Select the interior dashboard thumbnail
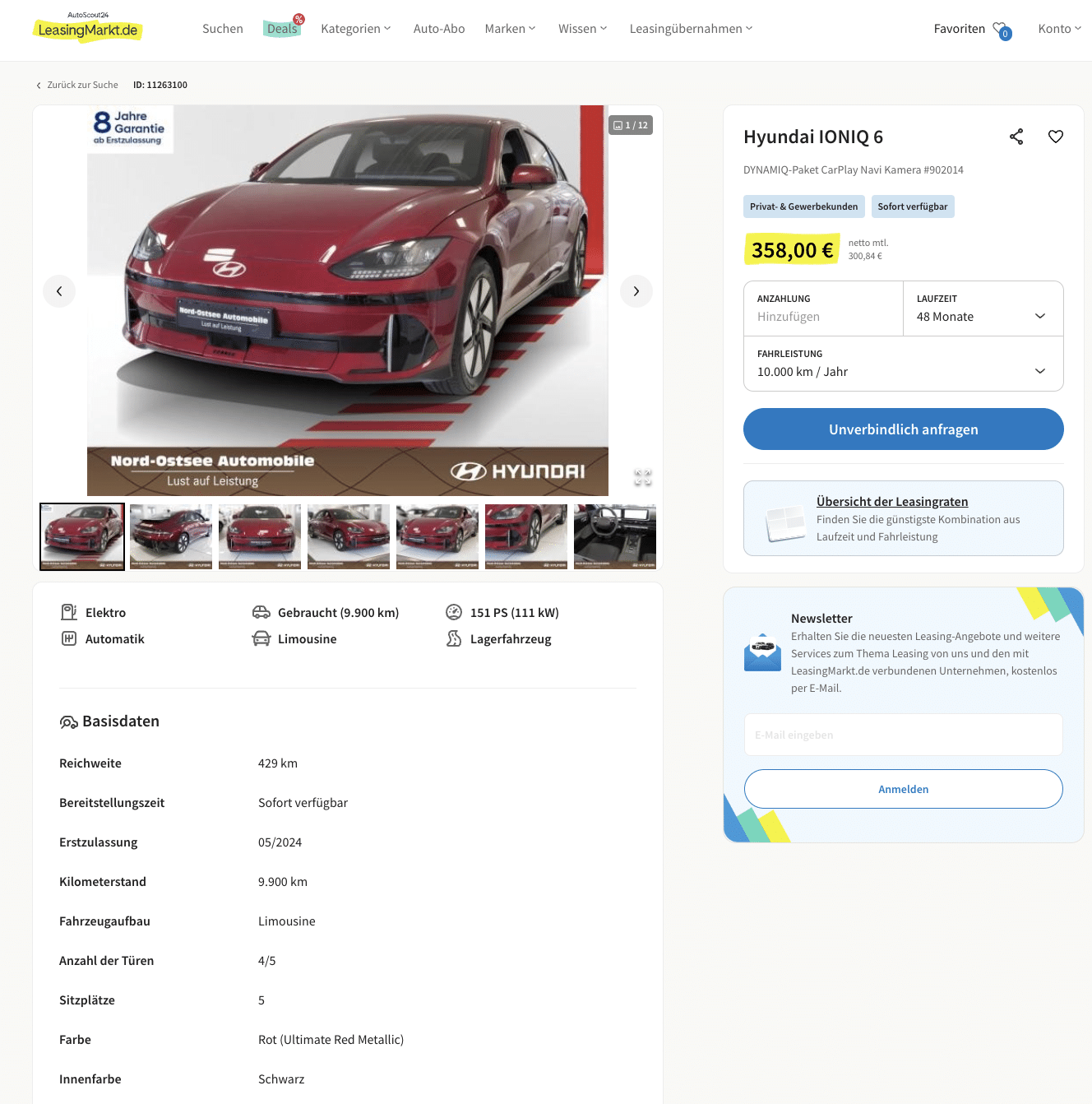This screenshot has width=1092, height=1104. tap(615, 536)
